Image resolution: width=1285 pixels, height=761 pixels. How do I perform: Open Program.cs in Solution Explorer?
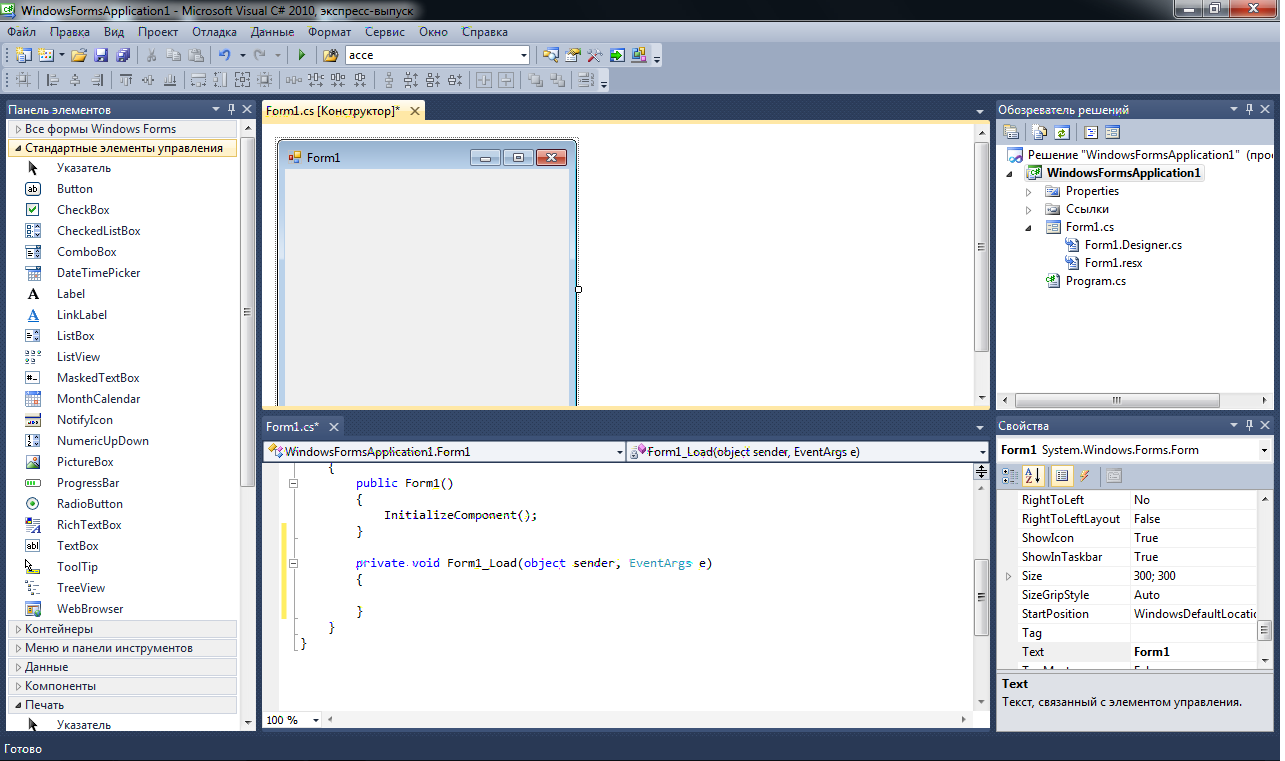(1096, 281)
